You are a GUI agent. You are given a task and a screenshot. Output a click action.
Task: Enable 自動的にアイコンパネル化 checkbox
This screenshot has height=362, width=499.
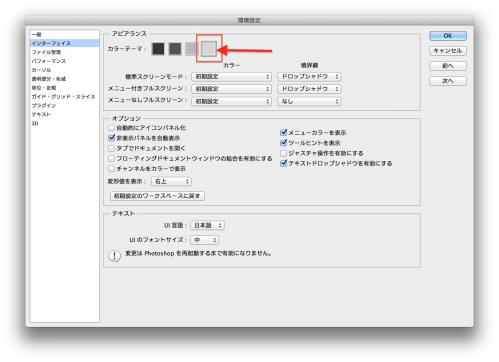[x=112, y=128]
